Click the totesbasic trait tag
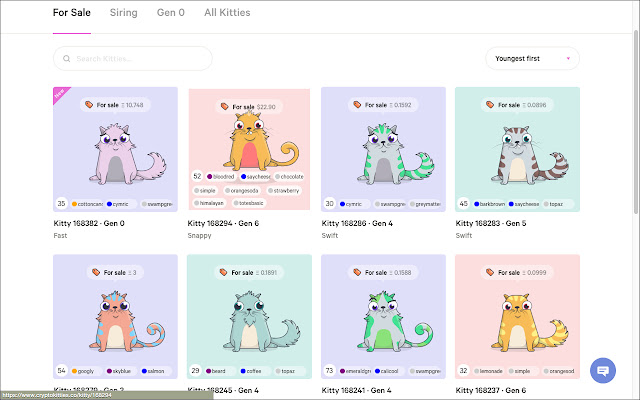The height and width of the screenshot is (400, 640). (x=249, y=203)
